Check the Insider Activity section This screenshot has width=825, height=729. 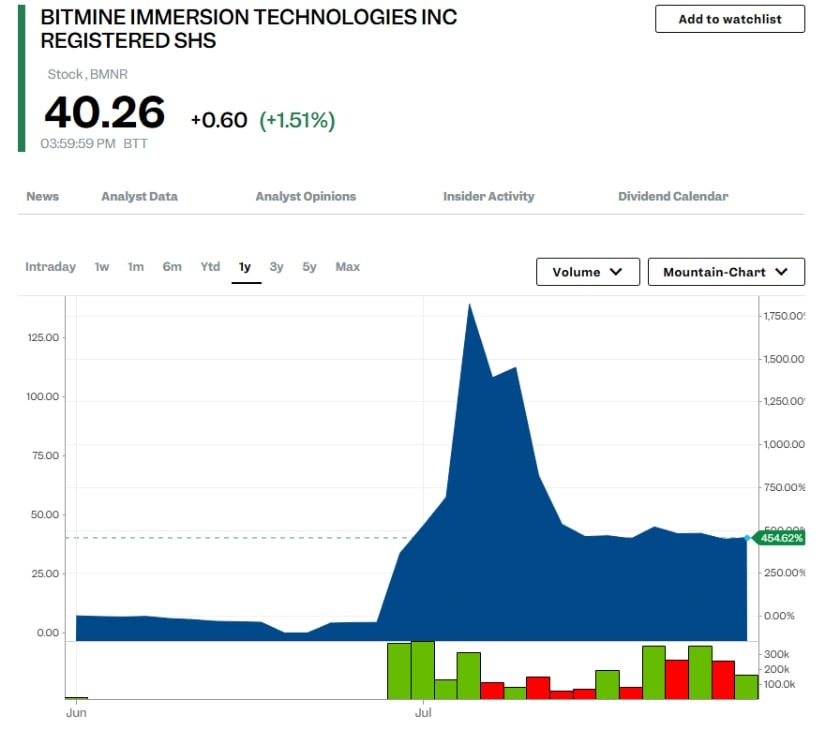489,197
